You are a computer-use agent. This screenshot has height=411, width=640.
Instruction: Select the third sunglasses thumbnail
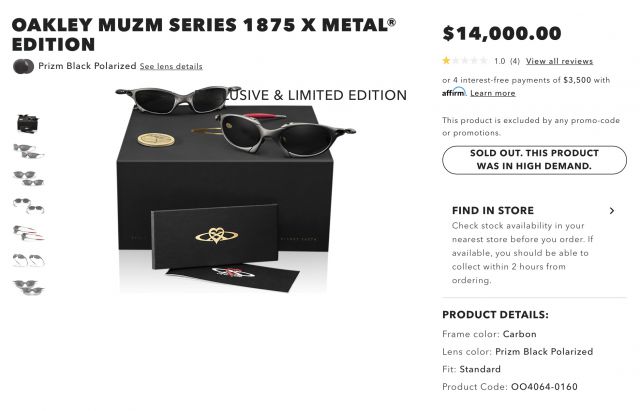point(28,178)
